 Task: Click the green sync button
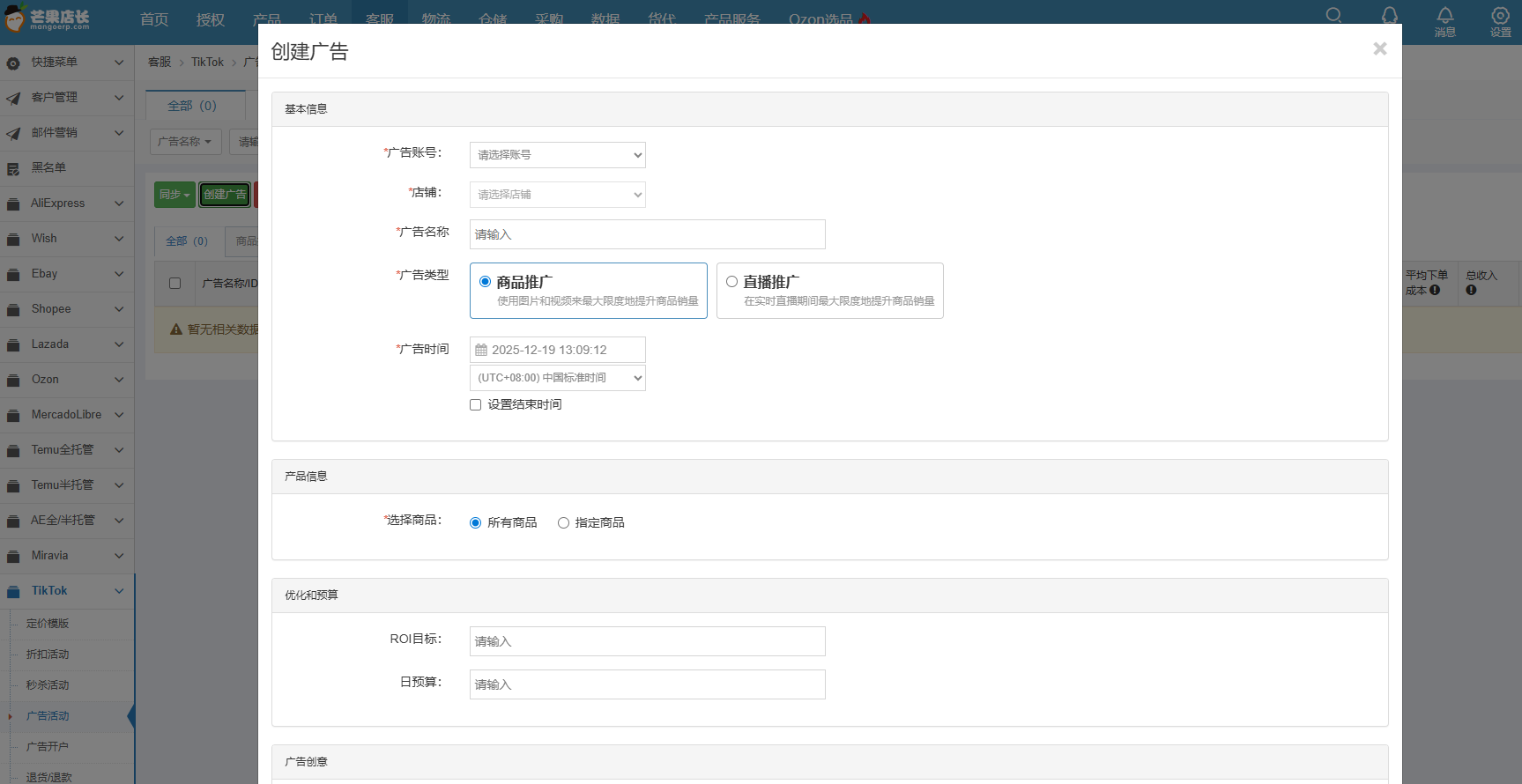(174, 195)
